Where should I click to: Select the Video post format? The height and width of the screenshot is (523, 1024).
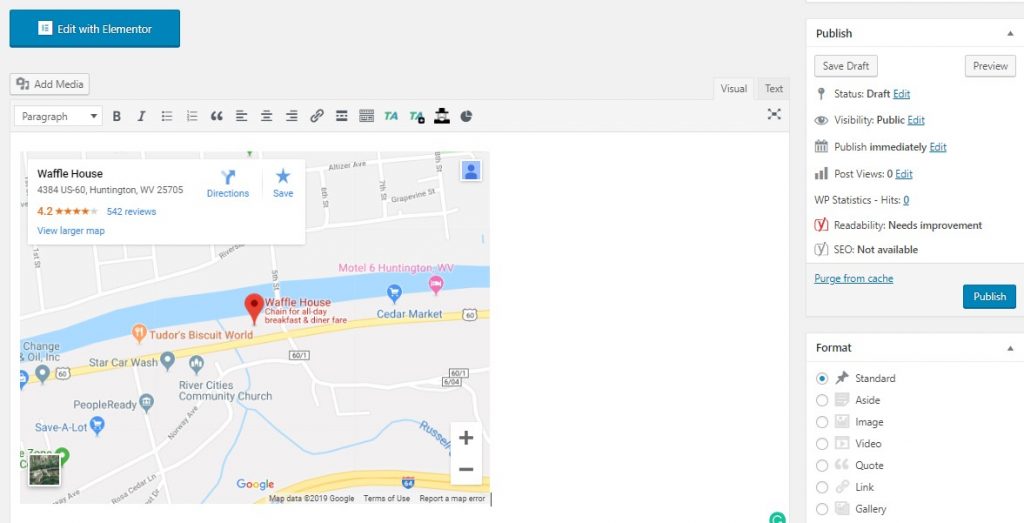coord(822,443)
